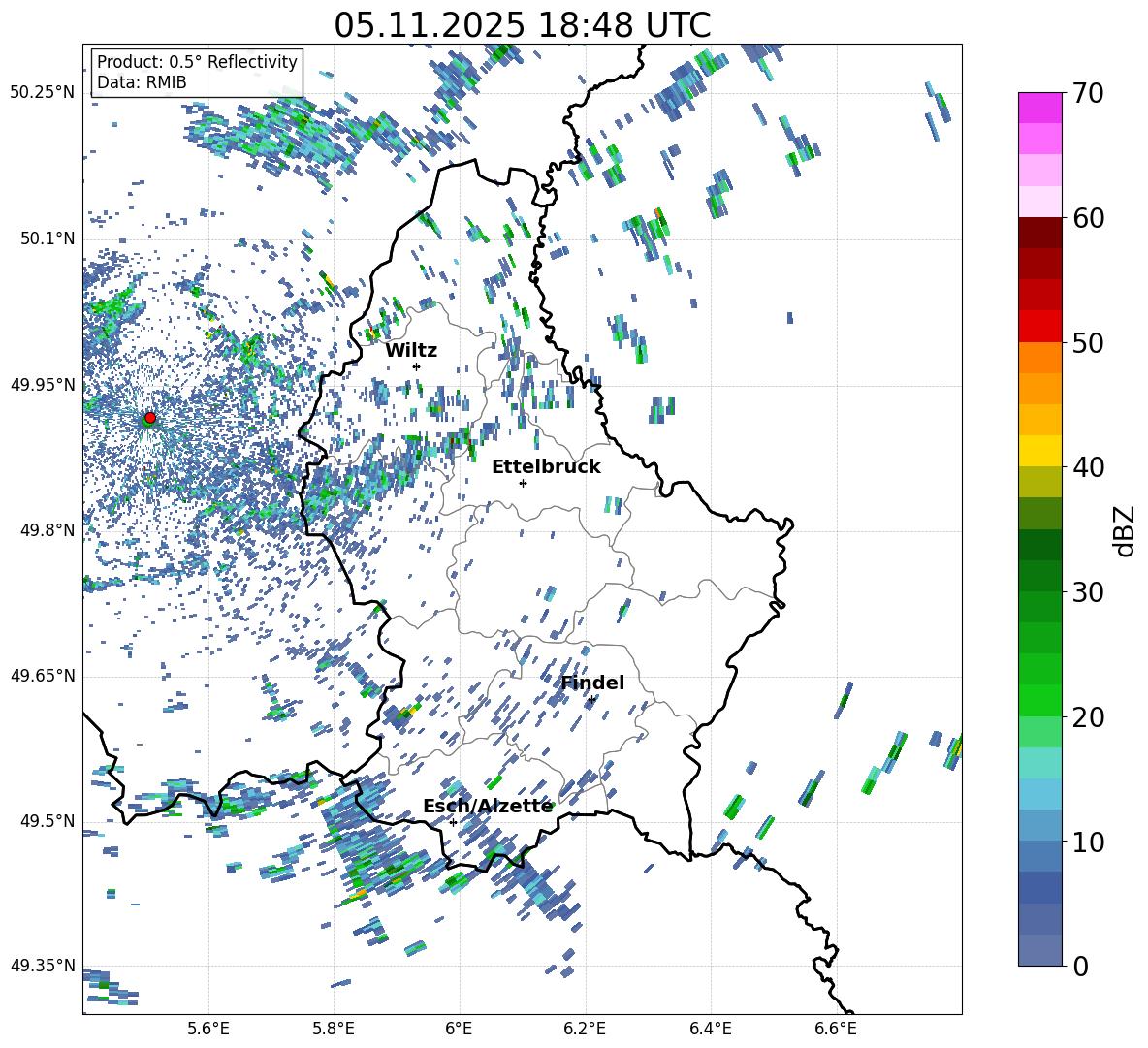Click the red radar site marker dot

[149, 418]
